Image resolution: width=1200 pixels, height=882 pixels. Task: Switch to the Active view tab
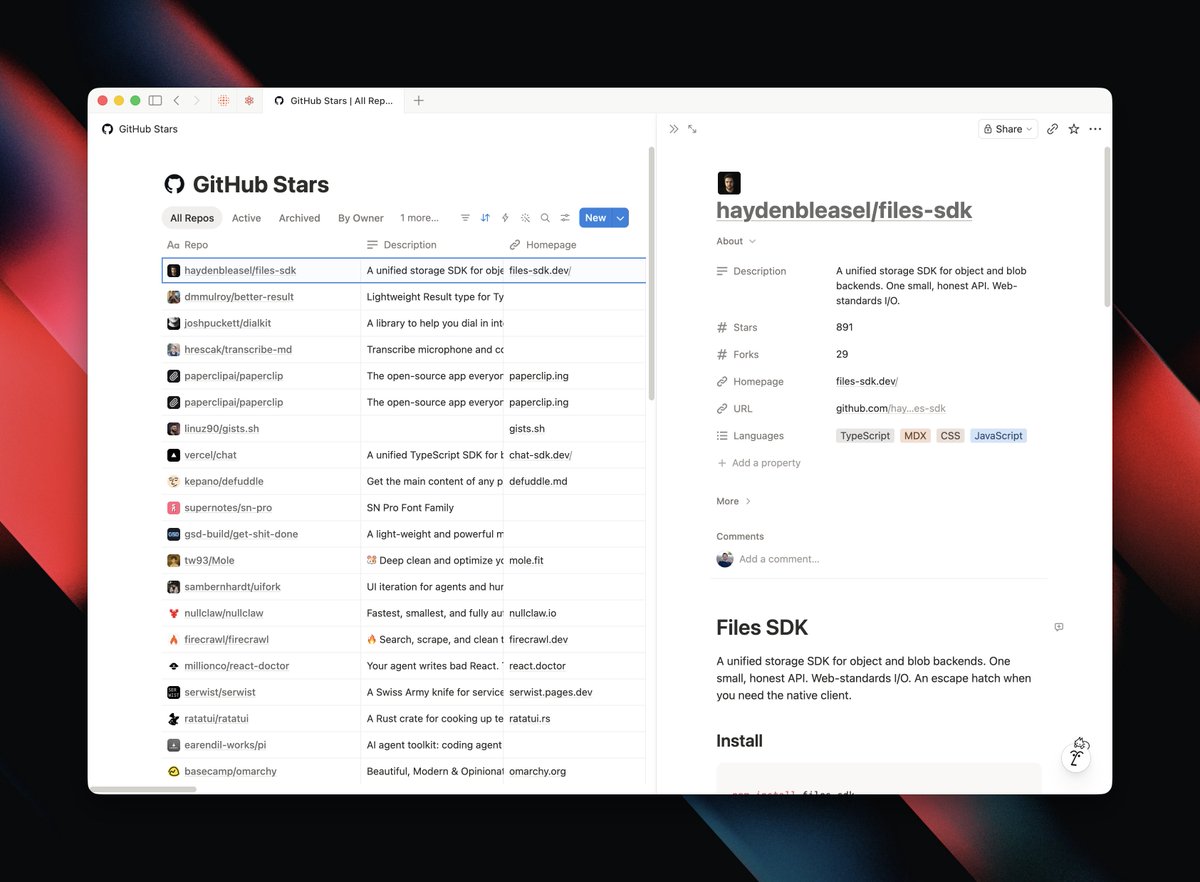(246, 218)
